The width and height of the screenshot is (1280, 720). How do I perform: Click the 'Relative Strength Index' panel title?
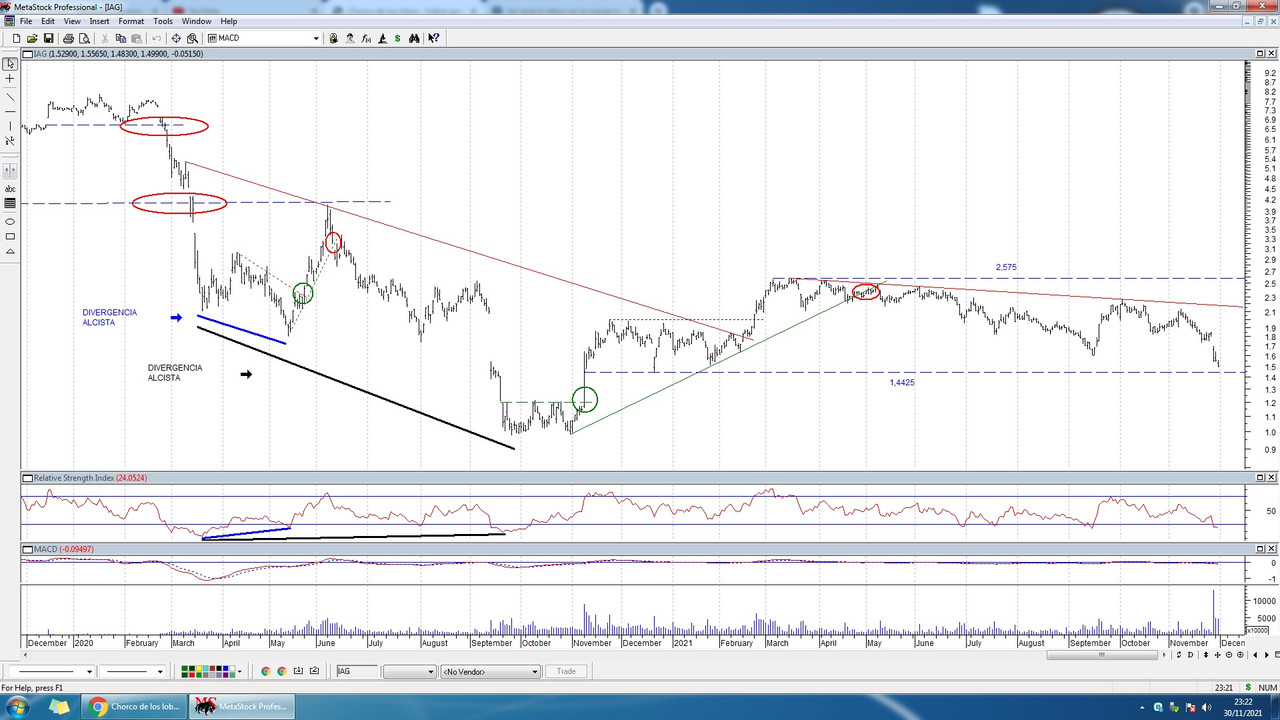[x=74, y=478]
